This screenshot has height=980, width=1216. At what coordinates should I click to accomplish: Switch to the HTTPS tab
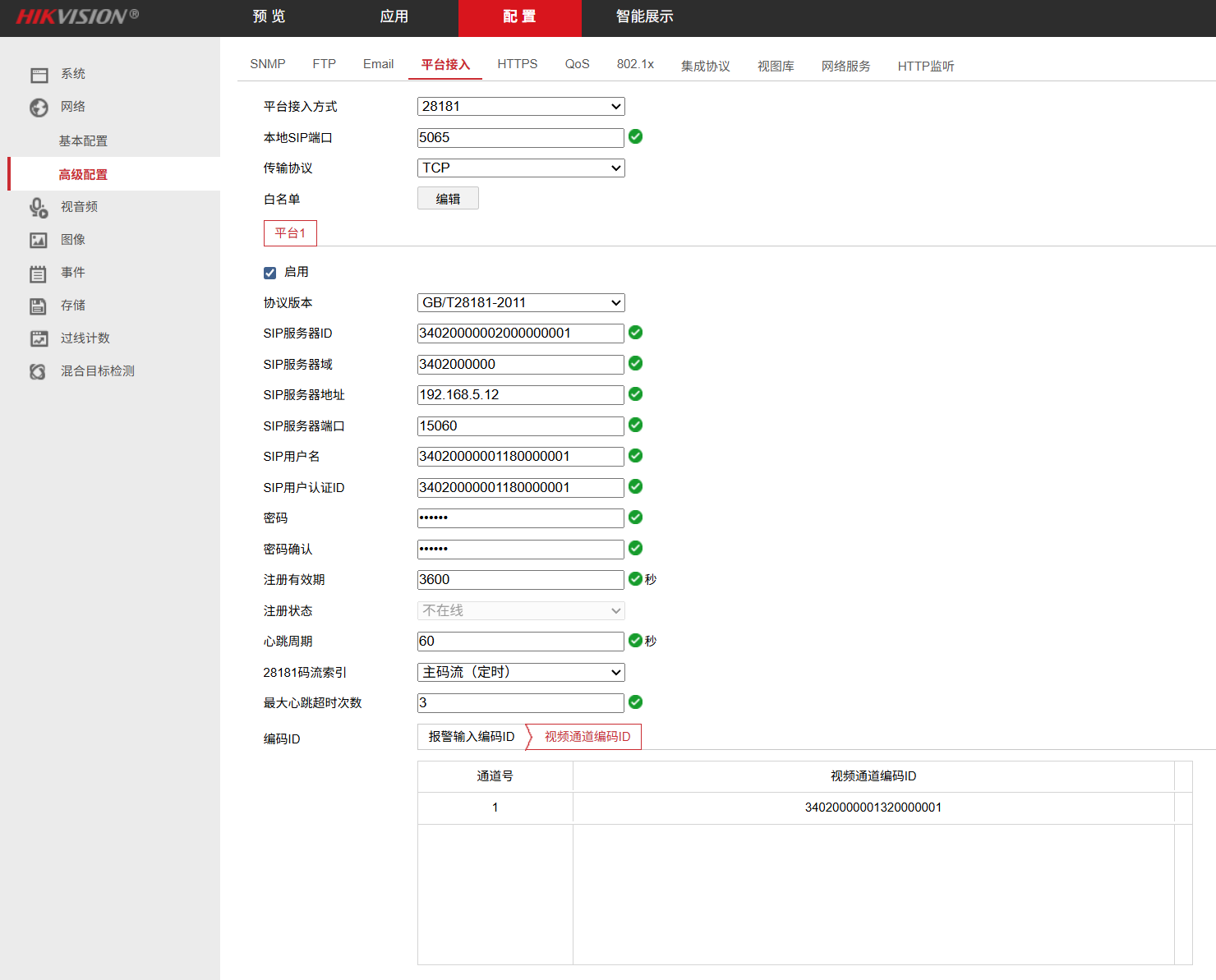[517, 64]
